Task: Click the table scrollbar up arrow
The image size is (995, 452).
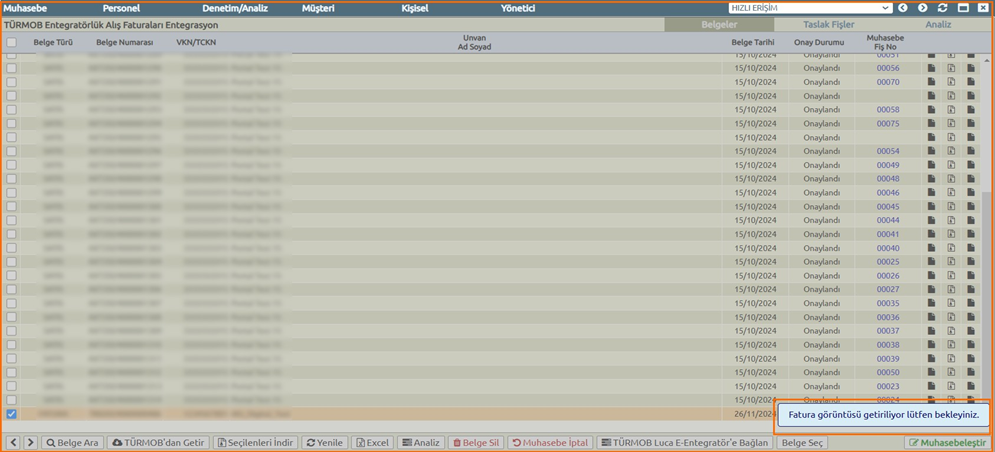Action: pyautogui.click(x=985, y=60)
